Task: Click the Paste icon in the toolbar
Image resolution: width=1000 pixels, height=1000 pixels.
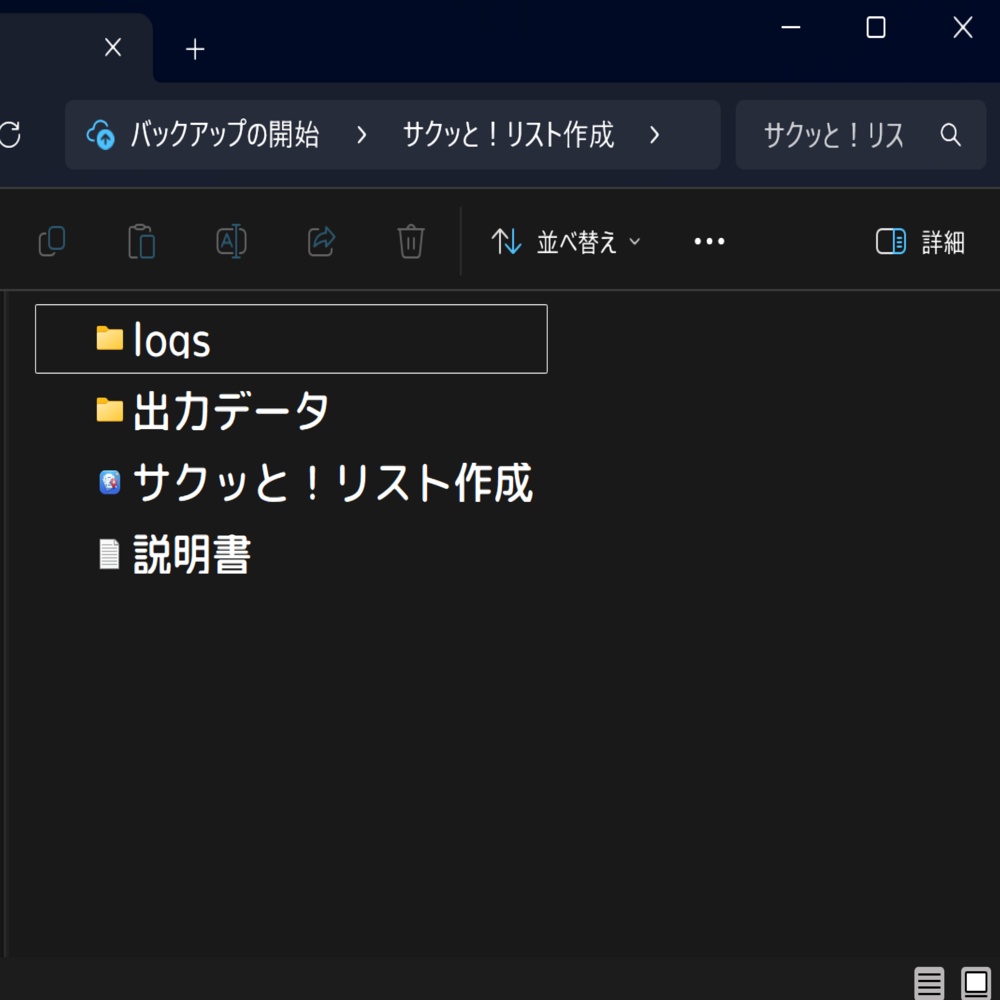Action: (x=141, y=241)
